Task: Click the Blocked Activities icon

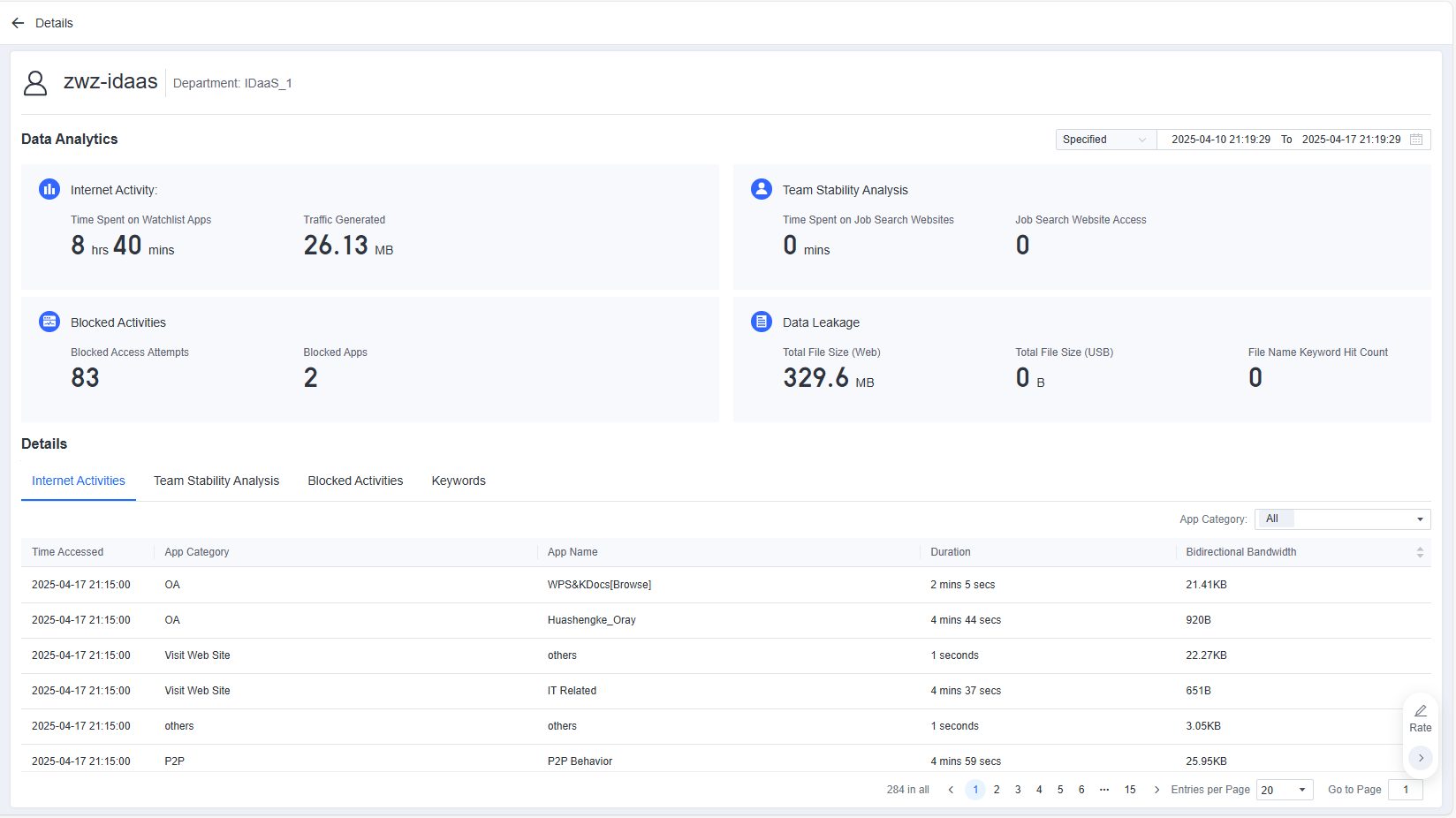Action: (x=49, y=322)
